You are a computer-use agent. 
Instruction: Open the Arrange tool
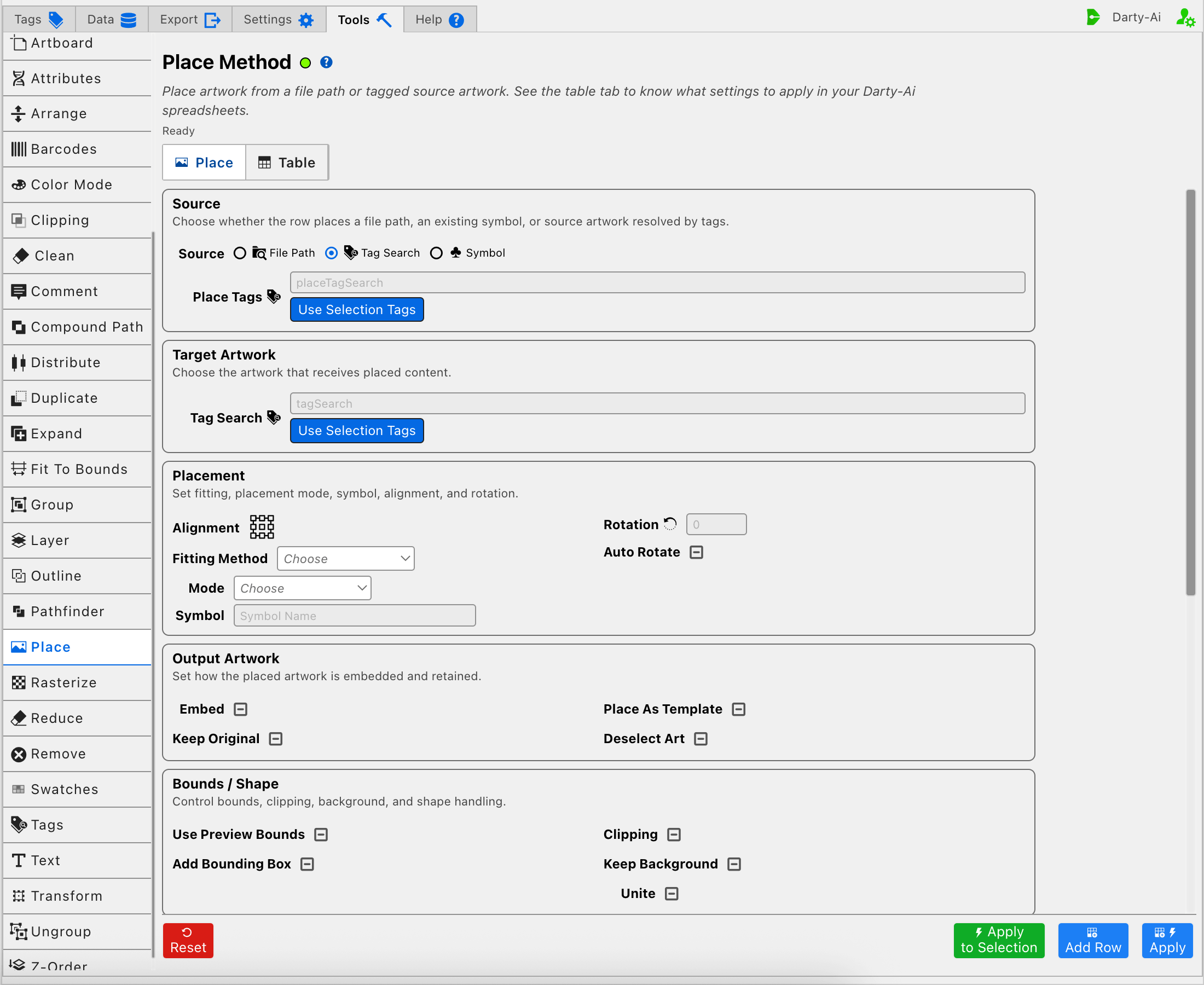coord(77,113)
